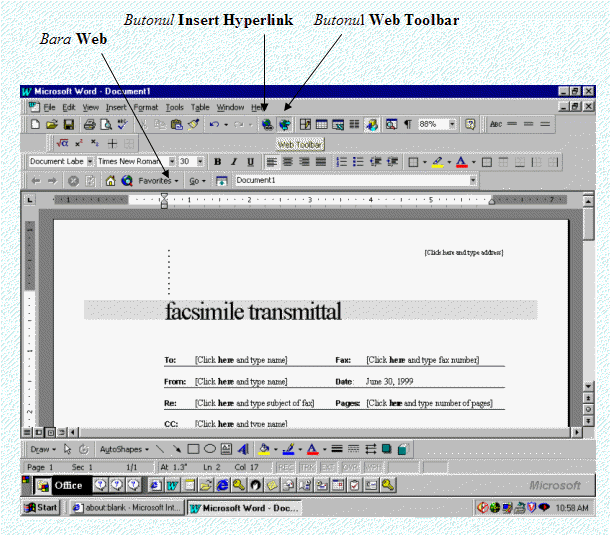
Task: Select the Format Painter brush
Action: click(193, 125)
